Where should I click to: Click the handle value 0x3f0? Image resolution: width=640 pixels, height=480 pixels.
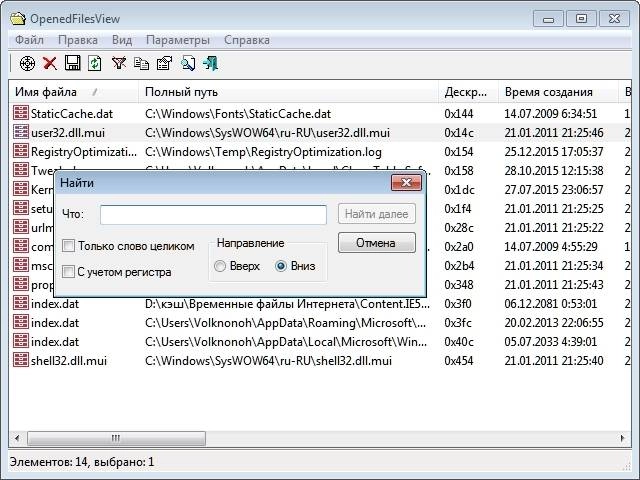point(458,304)
